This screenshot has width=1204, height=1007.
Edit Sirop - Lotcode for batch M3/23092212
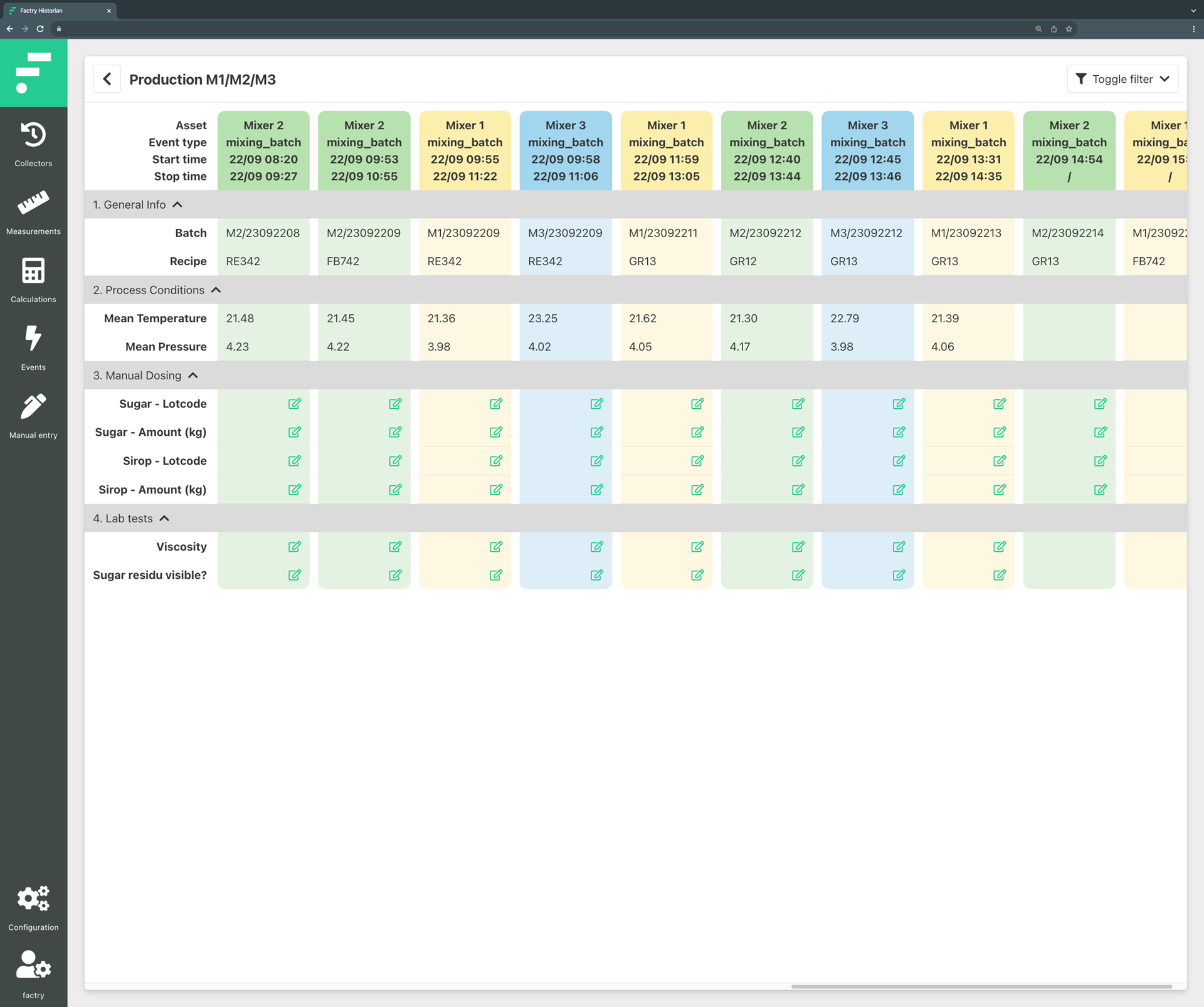click(x=899, y=460)
